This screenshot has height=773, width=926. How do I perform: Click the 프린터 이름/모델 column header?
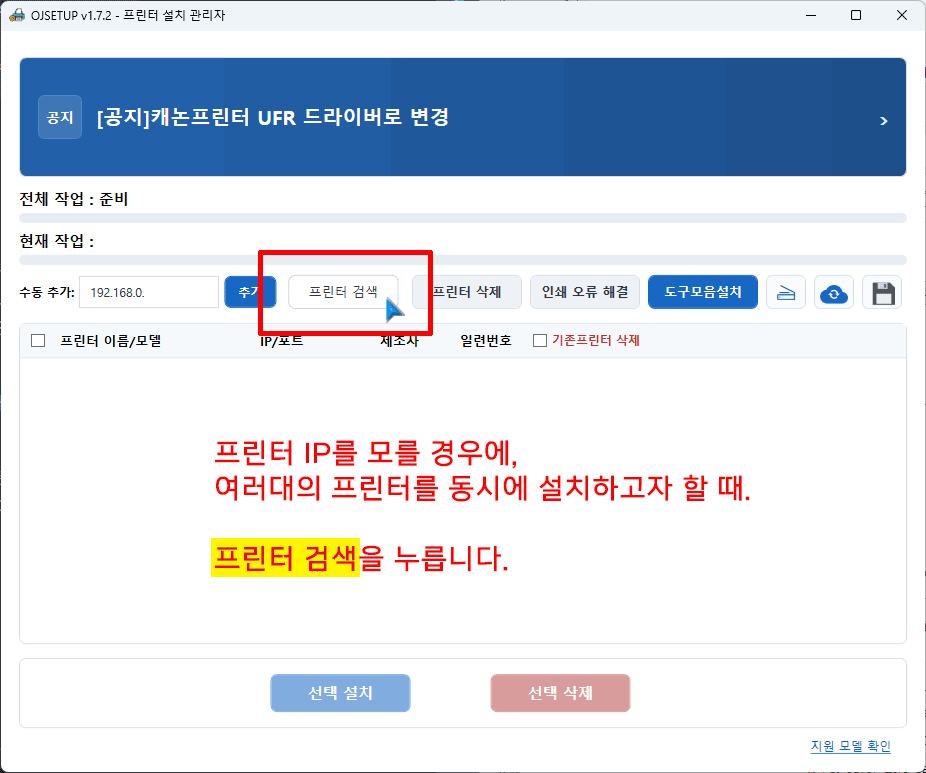pyautogui.click(x=110, y=340)
